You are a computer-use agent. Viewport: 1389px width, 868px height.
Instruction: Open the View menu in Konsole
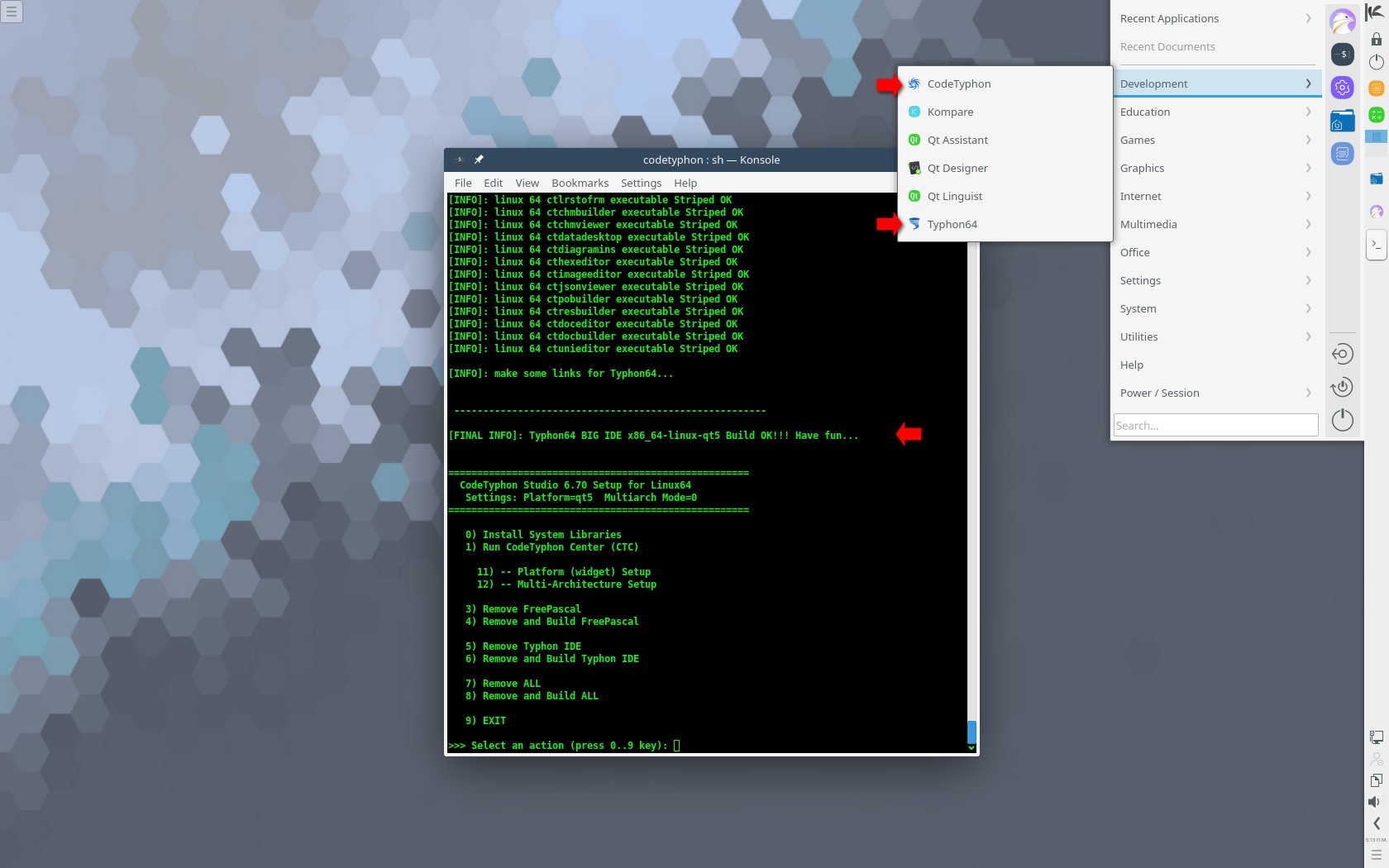click(527, 183)
